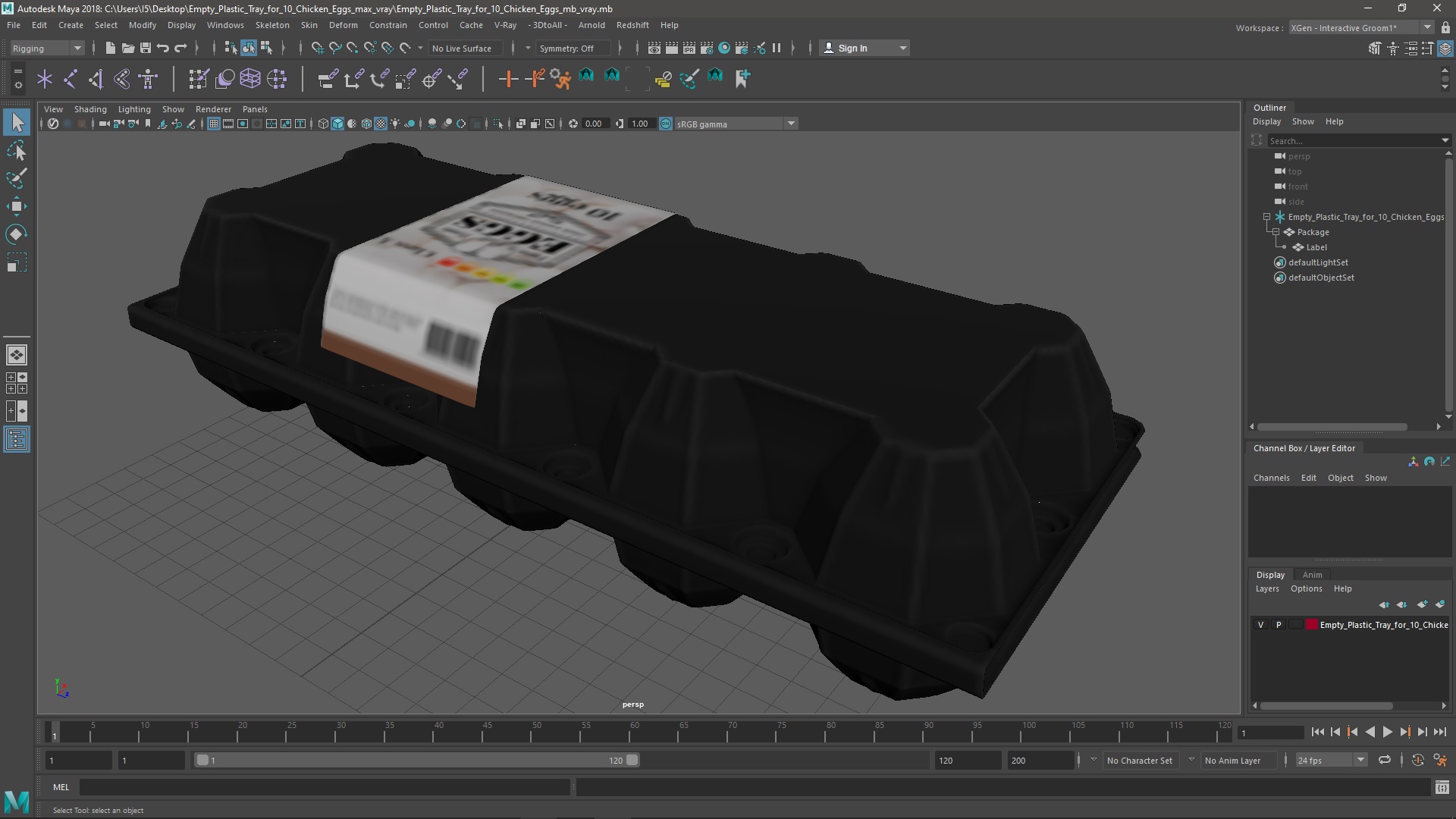Open the Symmetry Off dropdown
Viewport: 1456px width, 819px height.
[573, 48]
